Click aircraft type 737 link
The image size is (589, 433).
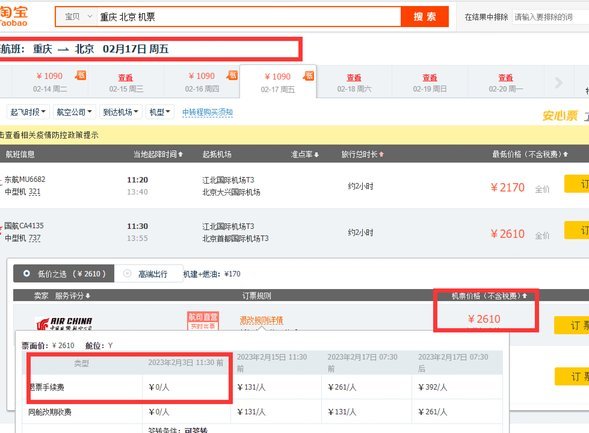point(34,238)
